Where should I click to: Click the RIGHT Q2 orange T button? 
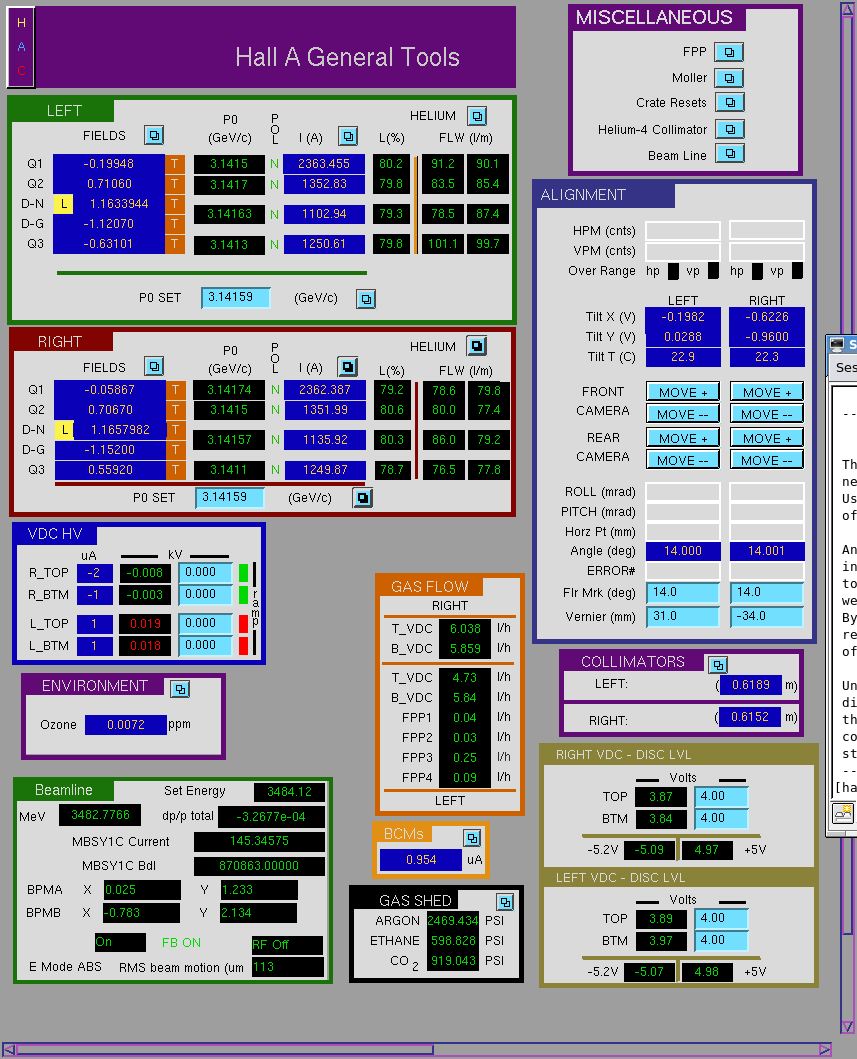(176, 409)
